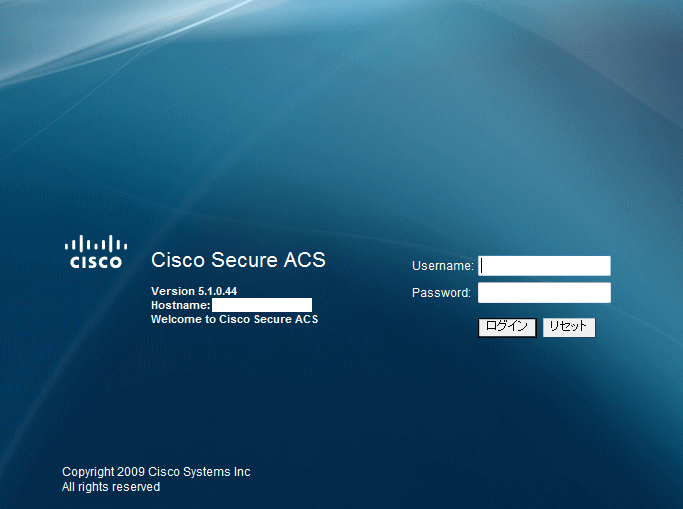Focus the Username input field
This screenshot has width=683, height=509.
click(x=544, y=266)
